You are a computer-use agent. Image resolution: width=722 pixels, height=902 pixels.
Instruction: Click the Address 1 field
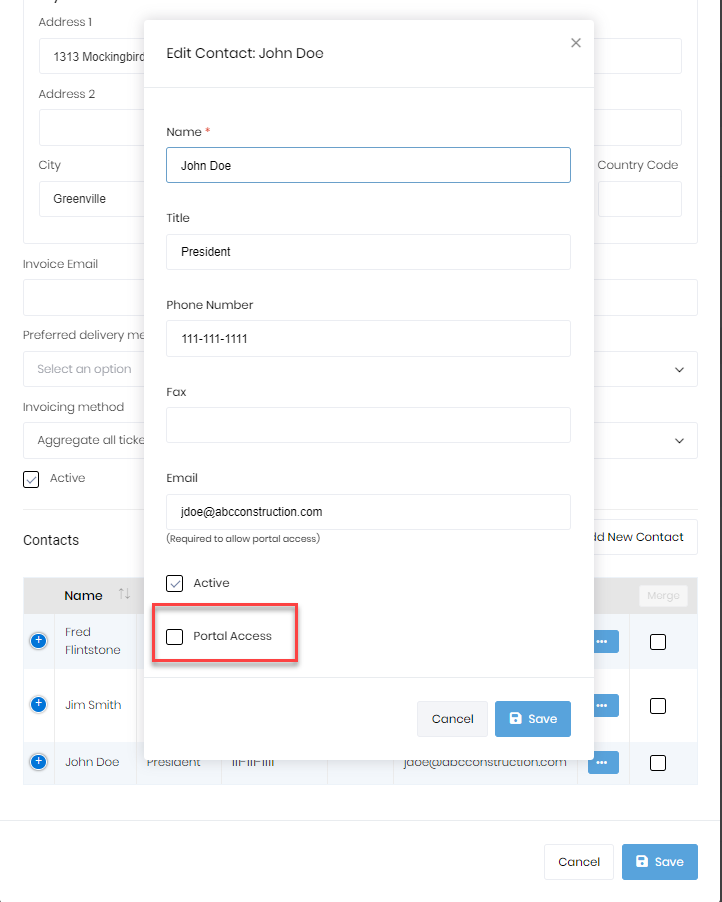click(x=91, y=56)
